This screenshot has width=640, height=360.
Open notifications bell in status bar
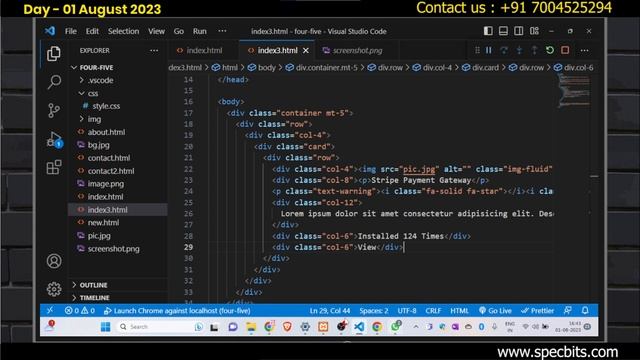(585, 311)
